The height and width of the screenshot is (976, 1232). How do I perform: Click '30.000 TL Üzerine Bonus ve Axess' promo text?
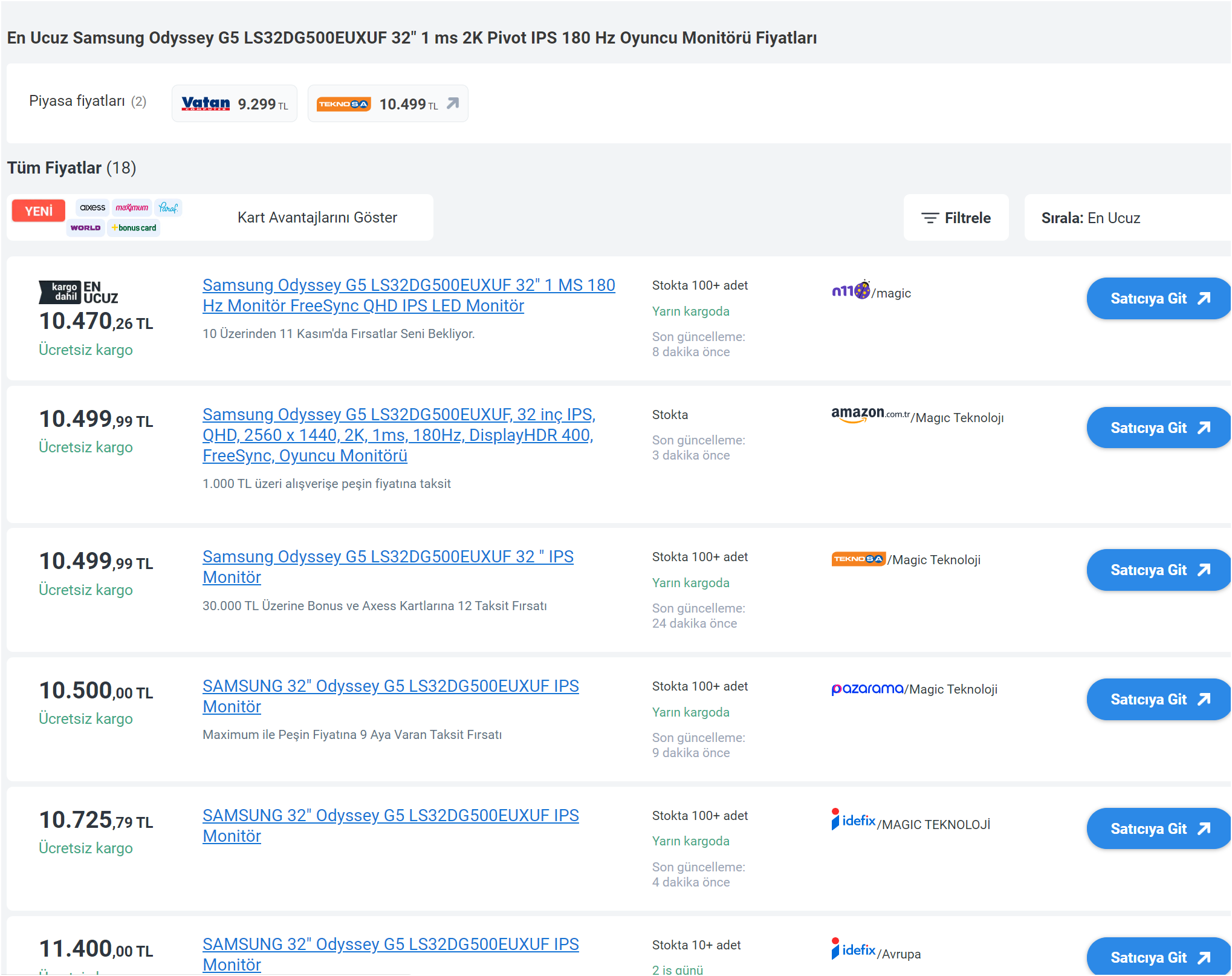(x=375, y=606)
